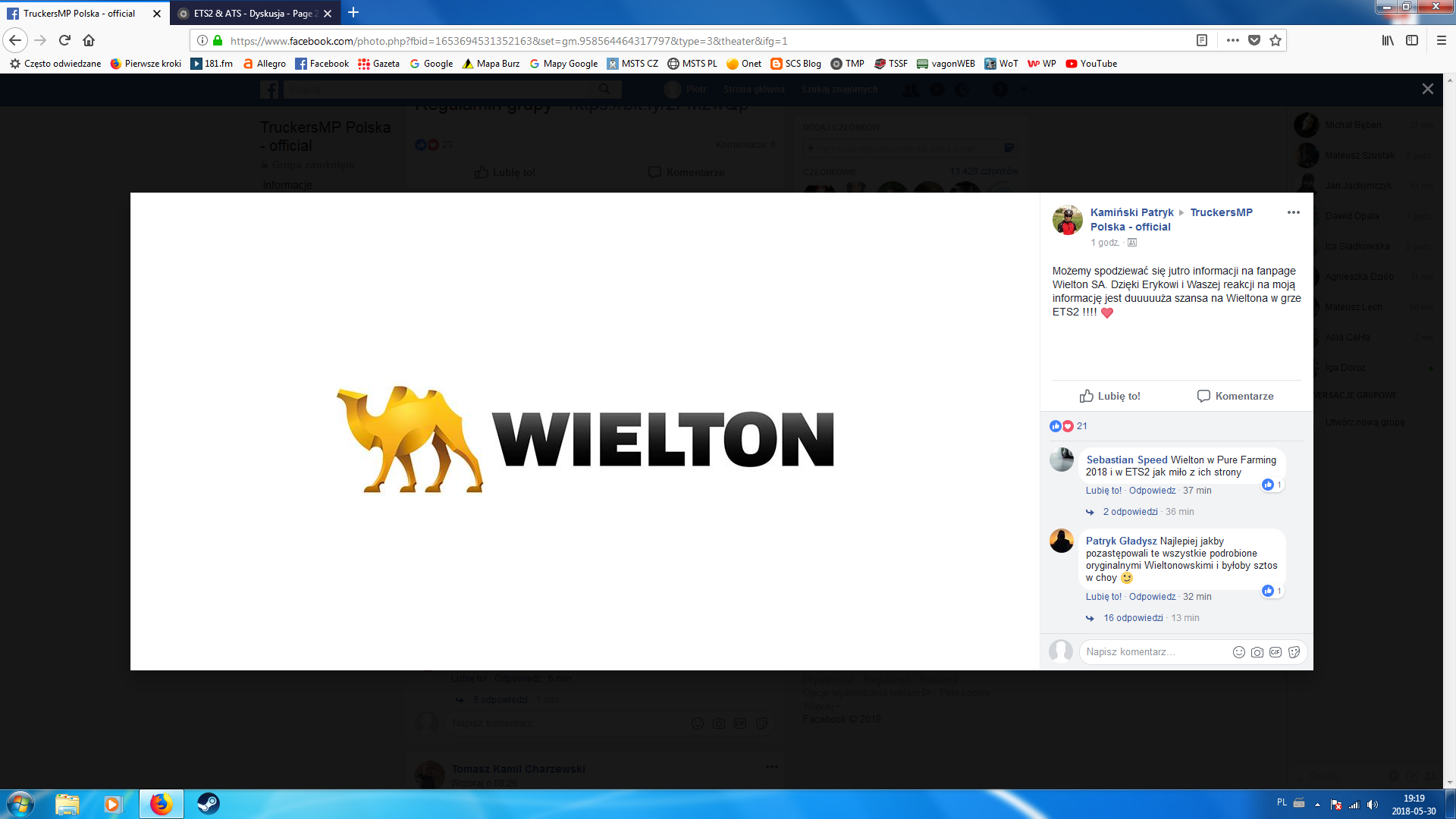Open 181.fm bookmark

click(212, 64)
